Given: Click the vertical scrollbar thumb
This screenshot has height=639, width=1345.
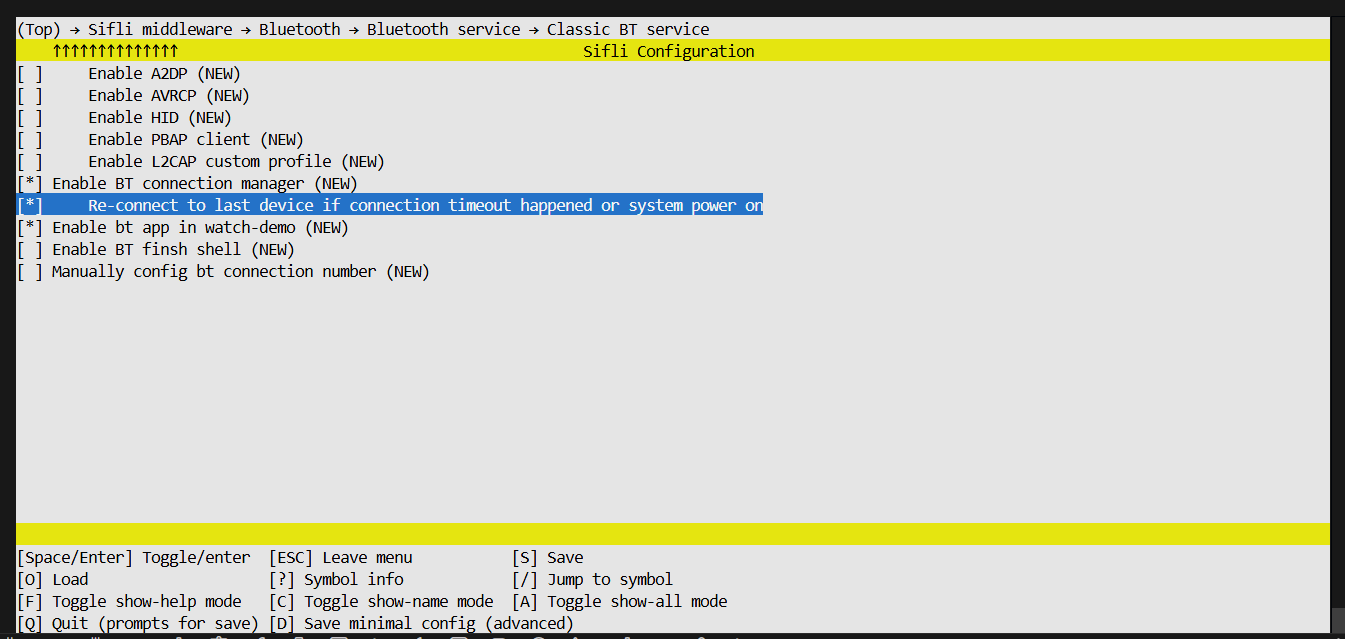Looking at the screenshot, I should coord(1337,620).
